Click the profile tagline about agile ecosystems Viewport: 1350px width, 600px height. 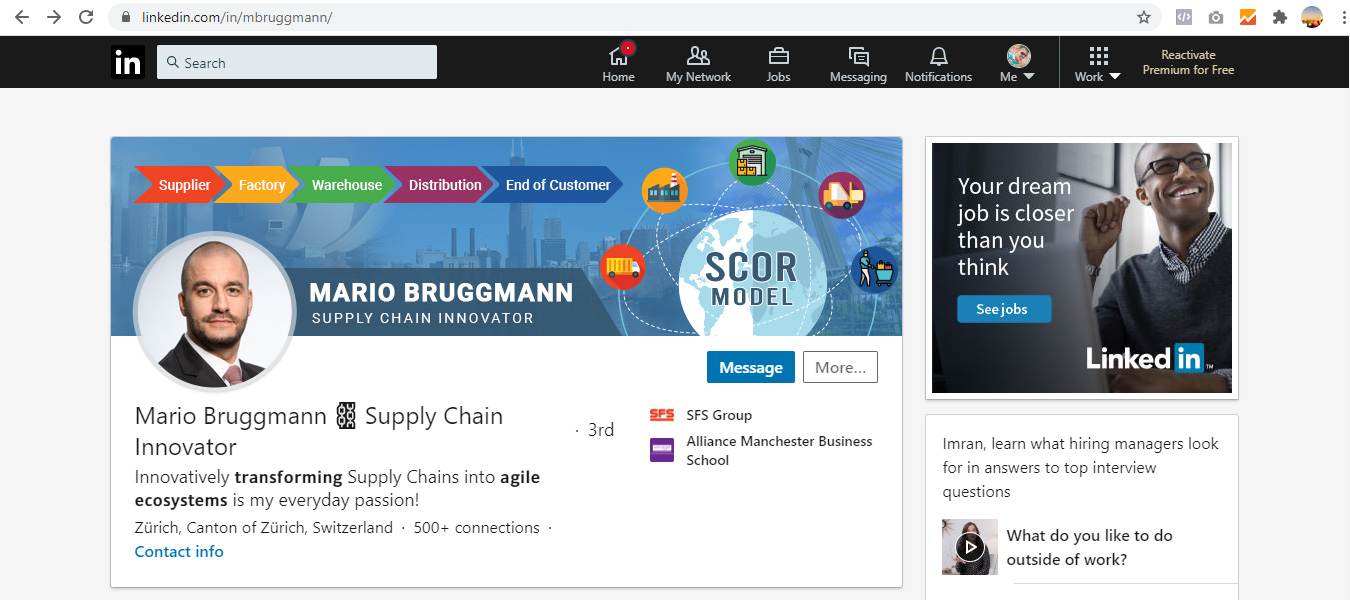[337, 489]
